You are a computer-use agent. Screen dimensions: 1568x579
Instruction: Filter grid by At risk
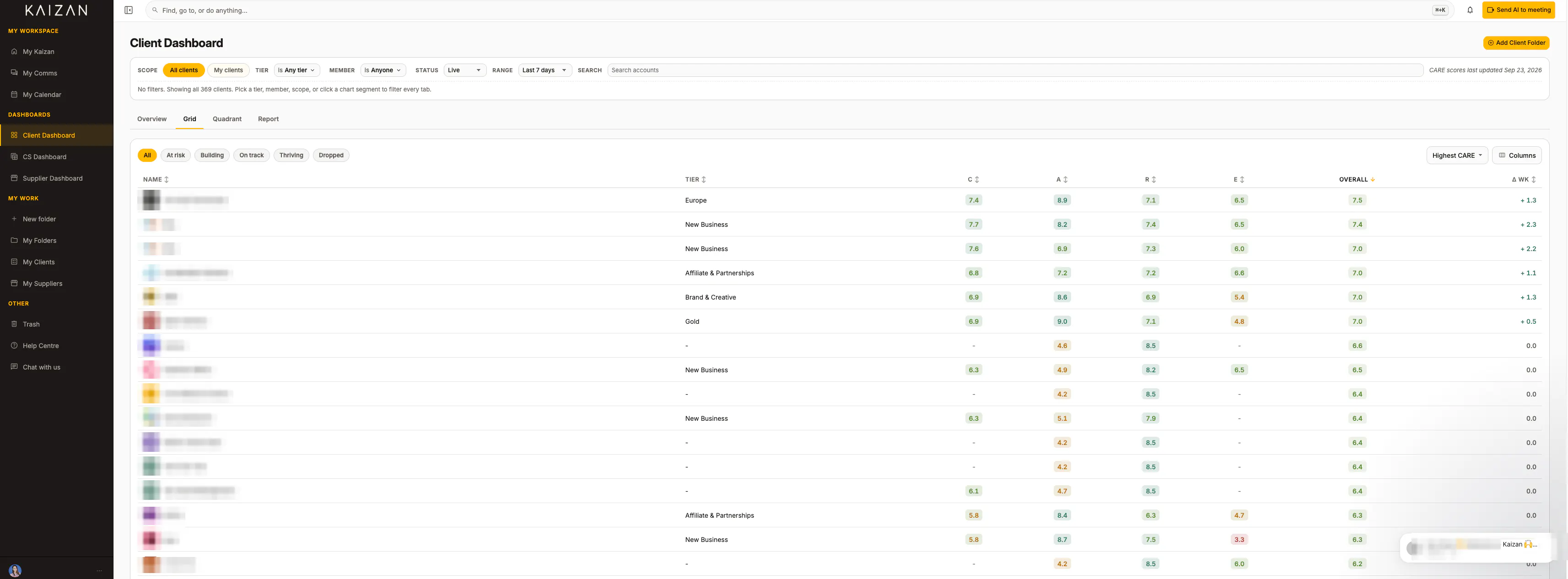pos(176,155)
